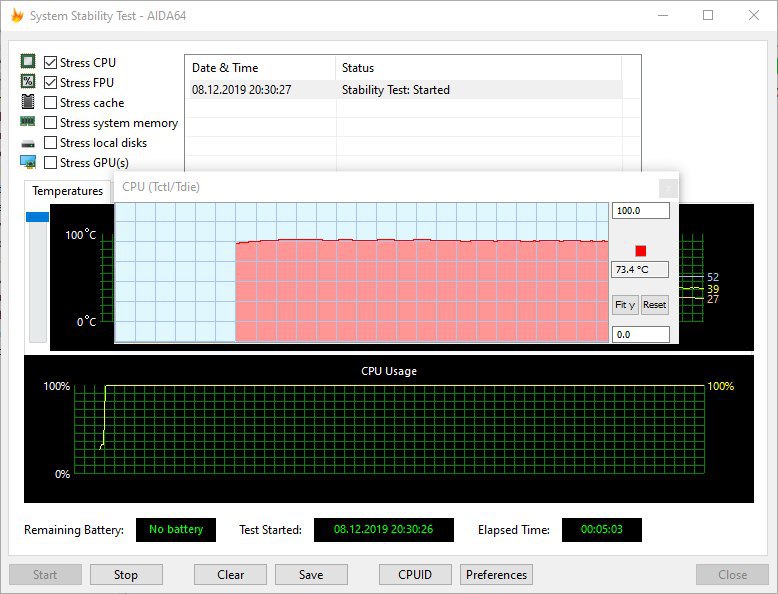The height and width of the screenshot is (594, 778).
Task: Click the RAM module icon next to Stress system memory
Action: [28, 121]
